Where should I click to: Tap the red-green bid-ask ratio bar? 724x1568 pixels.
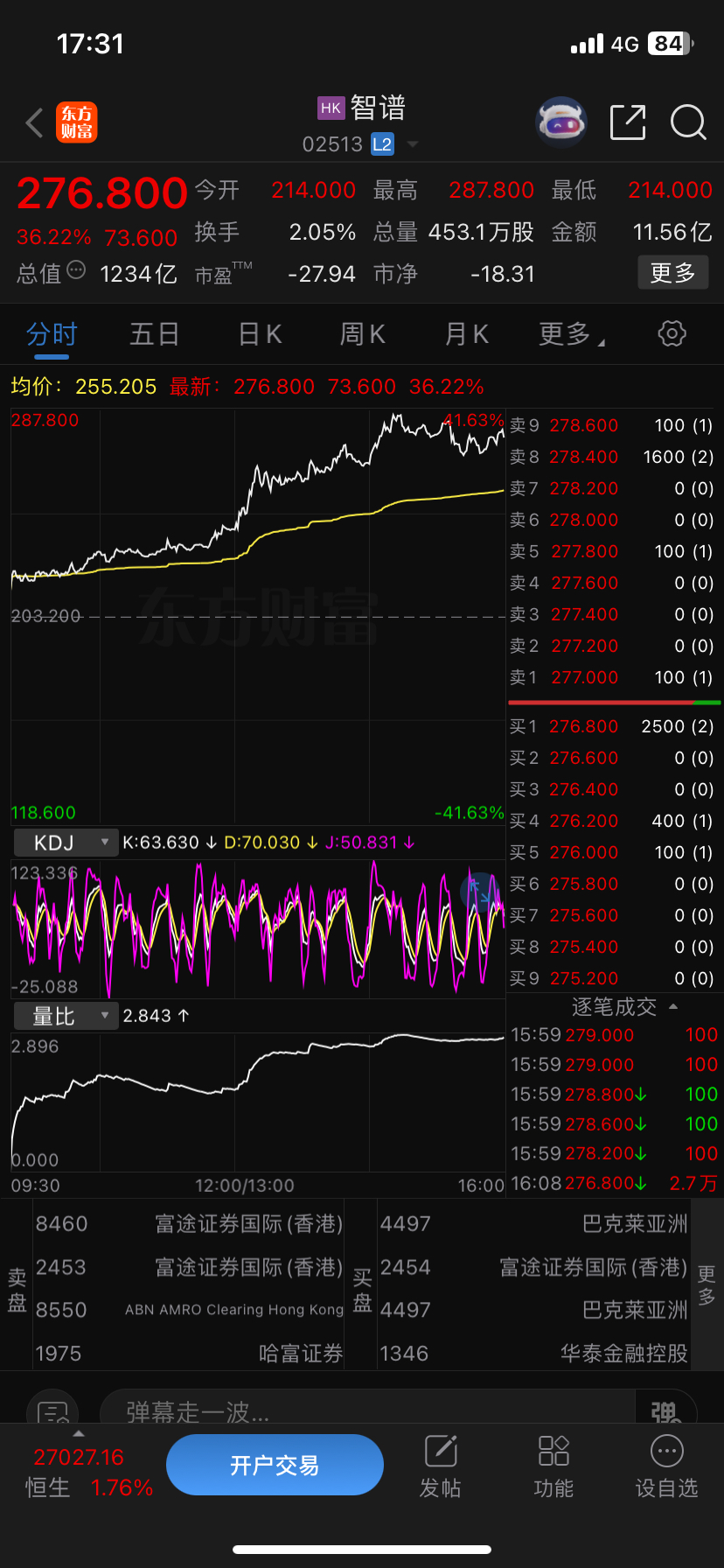(x=614, y=702)
